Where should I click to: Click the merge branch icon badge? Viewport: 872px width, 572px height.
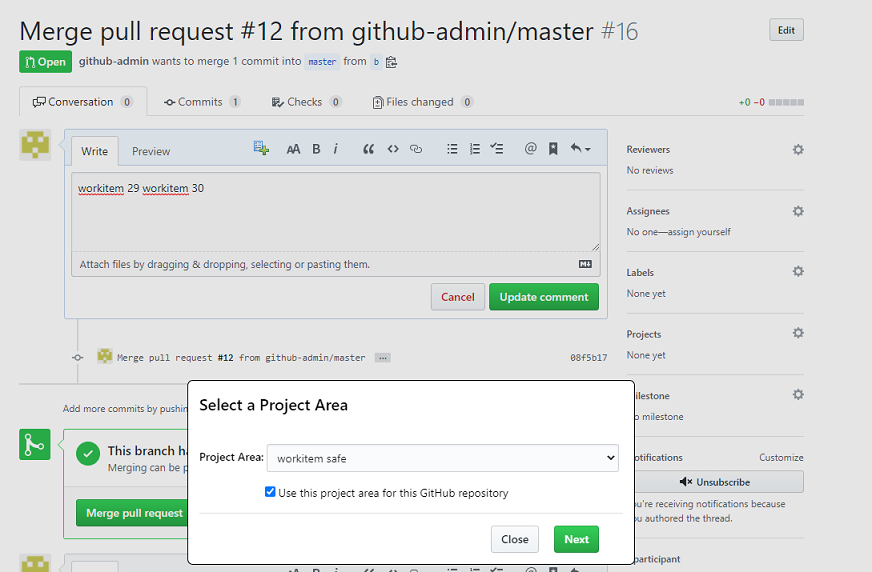(x=34, y=445)
